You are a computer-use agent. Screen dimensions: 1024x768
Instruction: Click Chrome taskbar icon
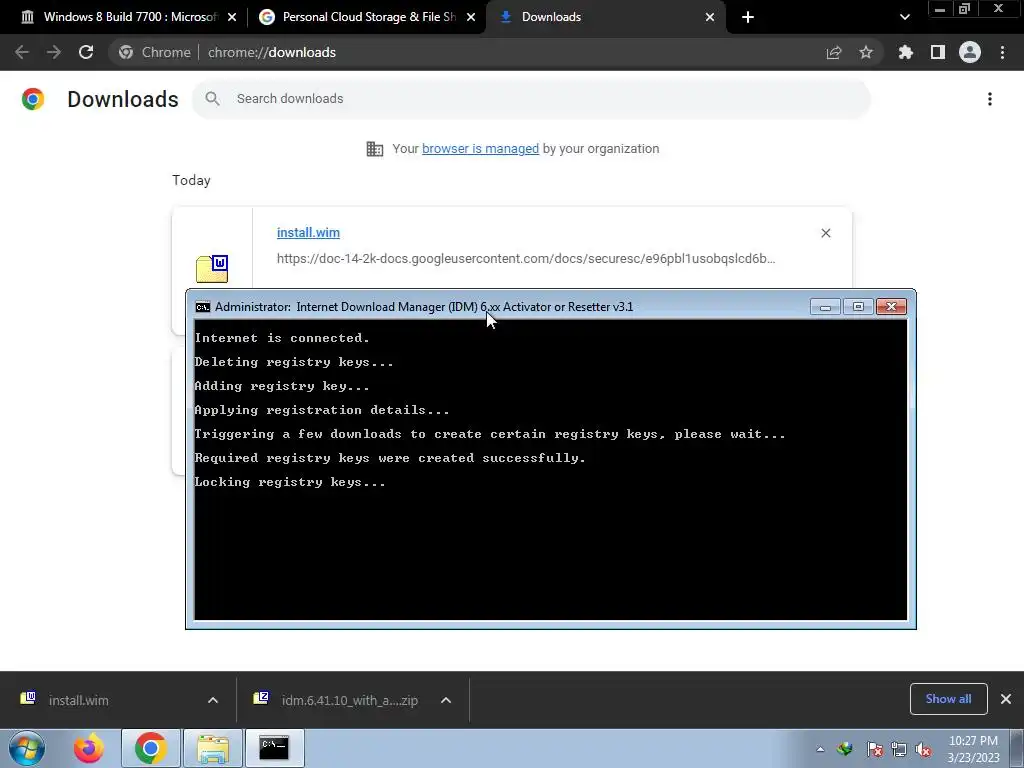[x=150, y=748]
